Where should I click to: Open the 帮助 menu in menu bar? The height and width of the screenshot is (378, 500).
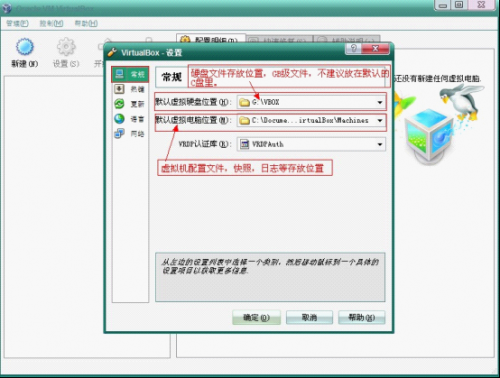[86, 23]
